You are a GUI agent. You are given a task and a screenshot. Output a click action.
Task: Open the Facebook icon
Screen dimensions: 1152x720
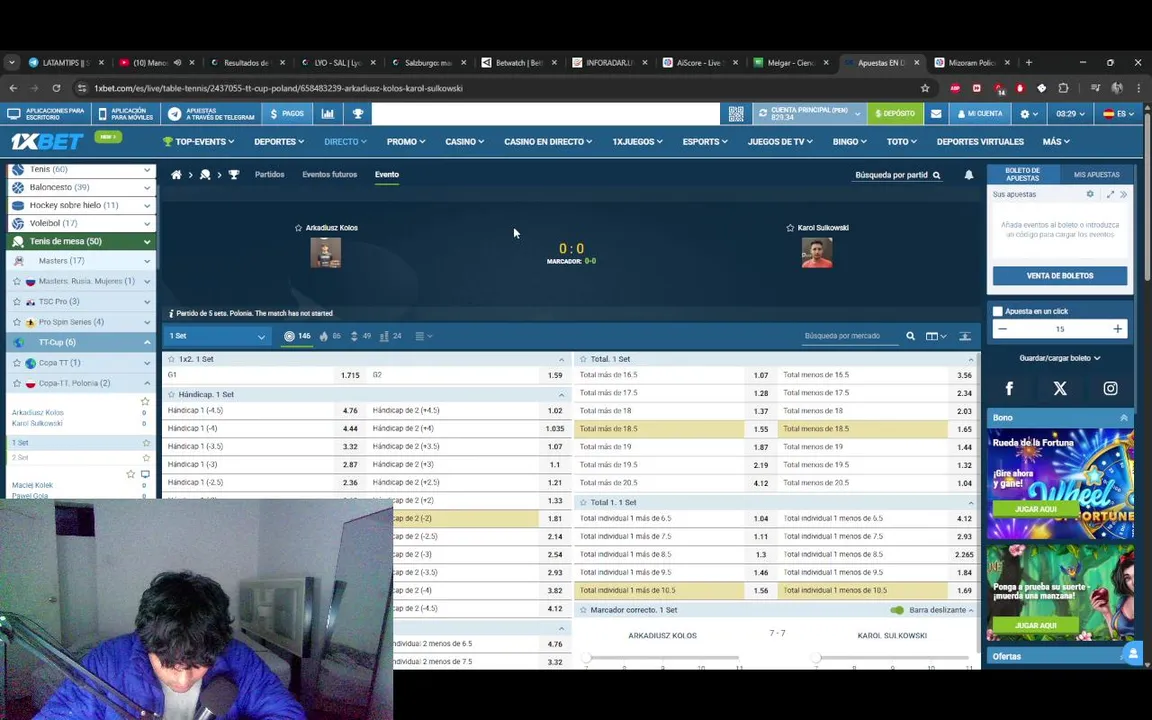pos(1009,388)
